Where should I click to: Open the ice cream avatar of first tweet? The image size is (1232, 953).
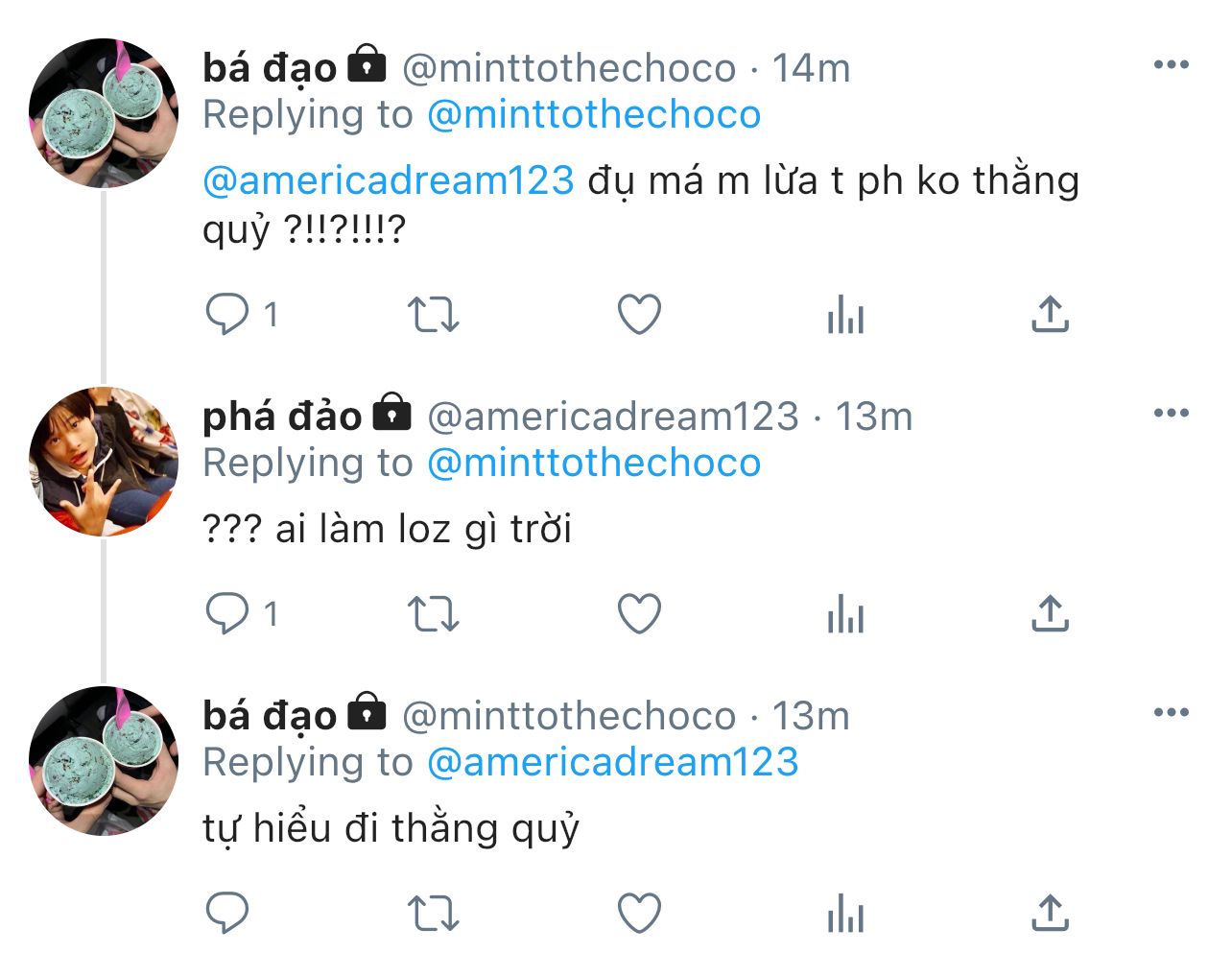pos(104,113)
